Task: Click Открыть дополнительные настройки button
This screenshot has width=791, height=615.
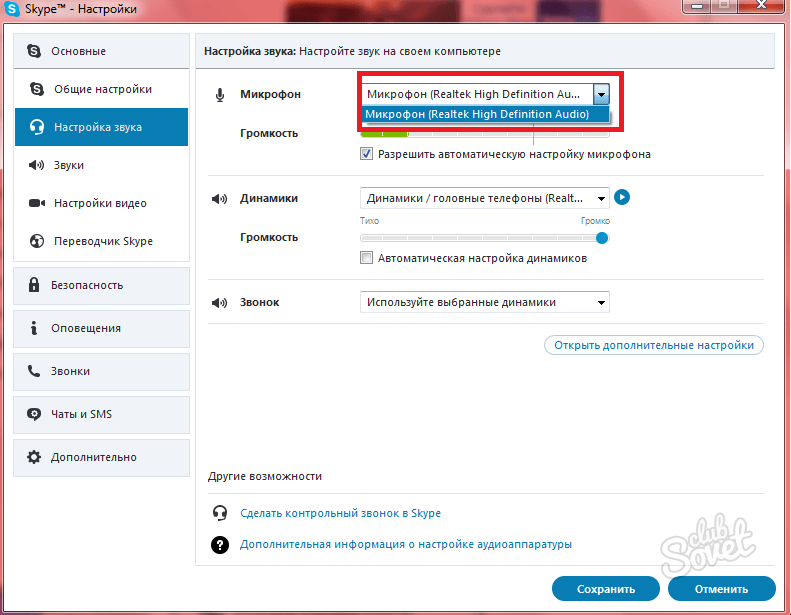Action: pos(654,345)
